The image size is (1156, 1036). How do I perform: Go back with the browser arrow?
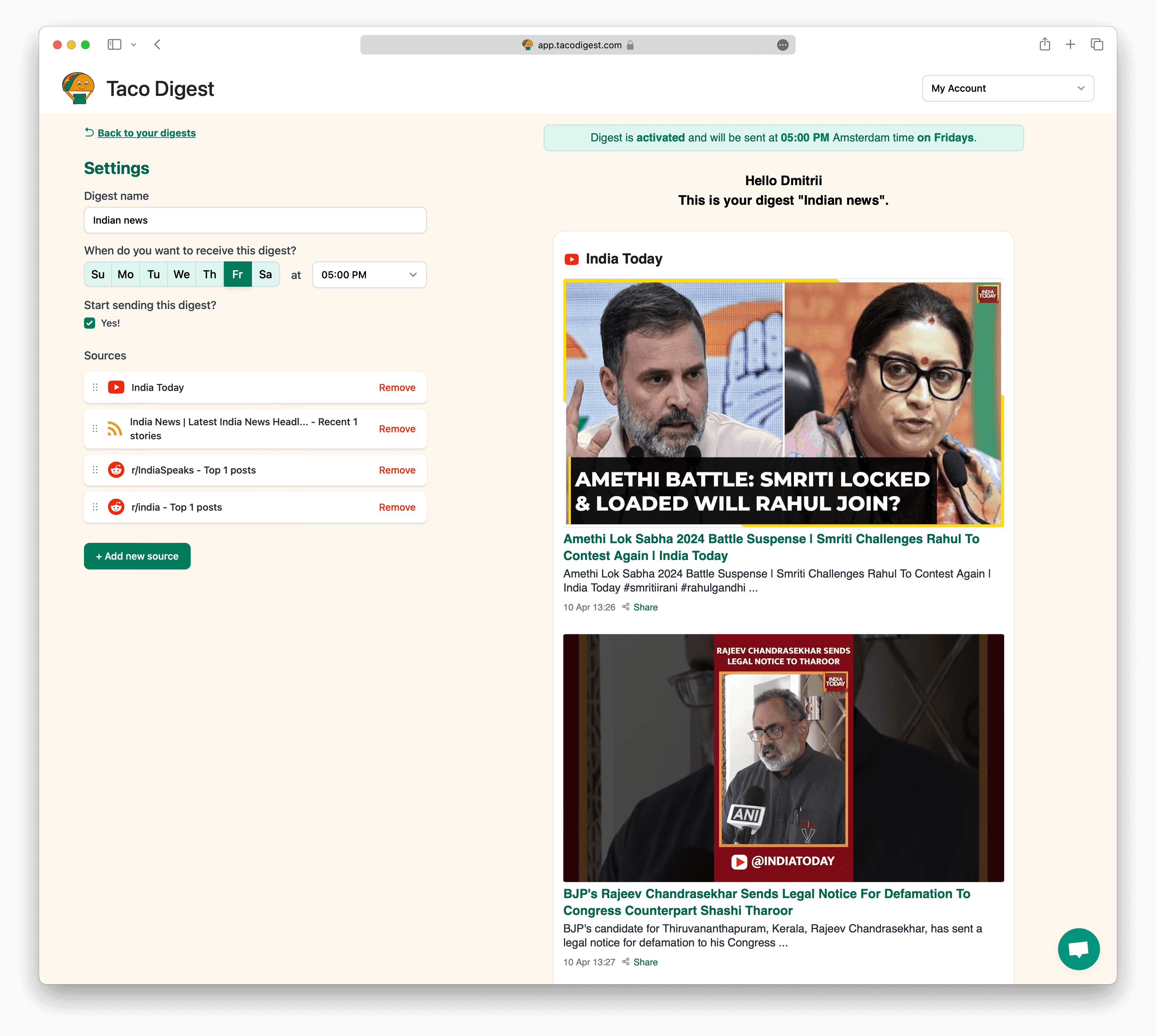coord(157,44)
